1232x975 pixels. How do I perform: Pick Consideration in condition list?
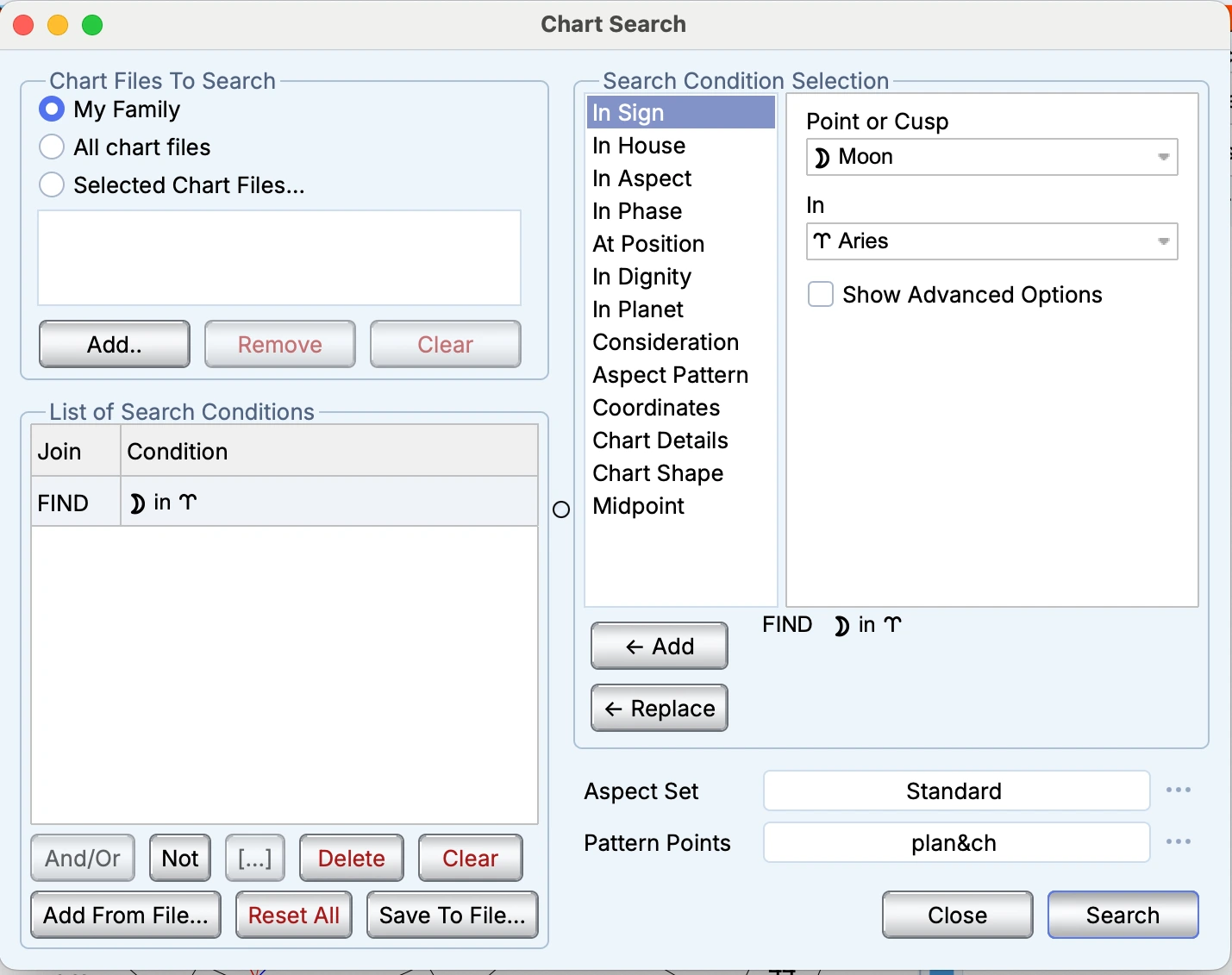(x=681, y=342)
